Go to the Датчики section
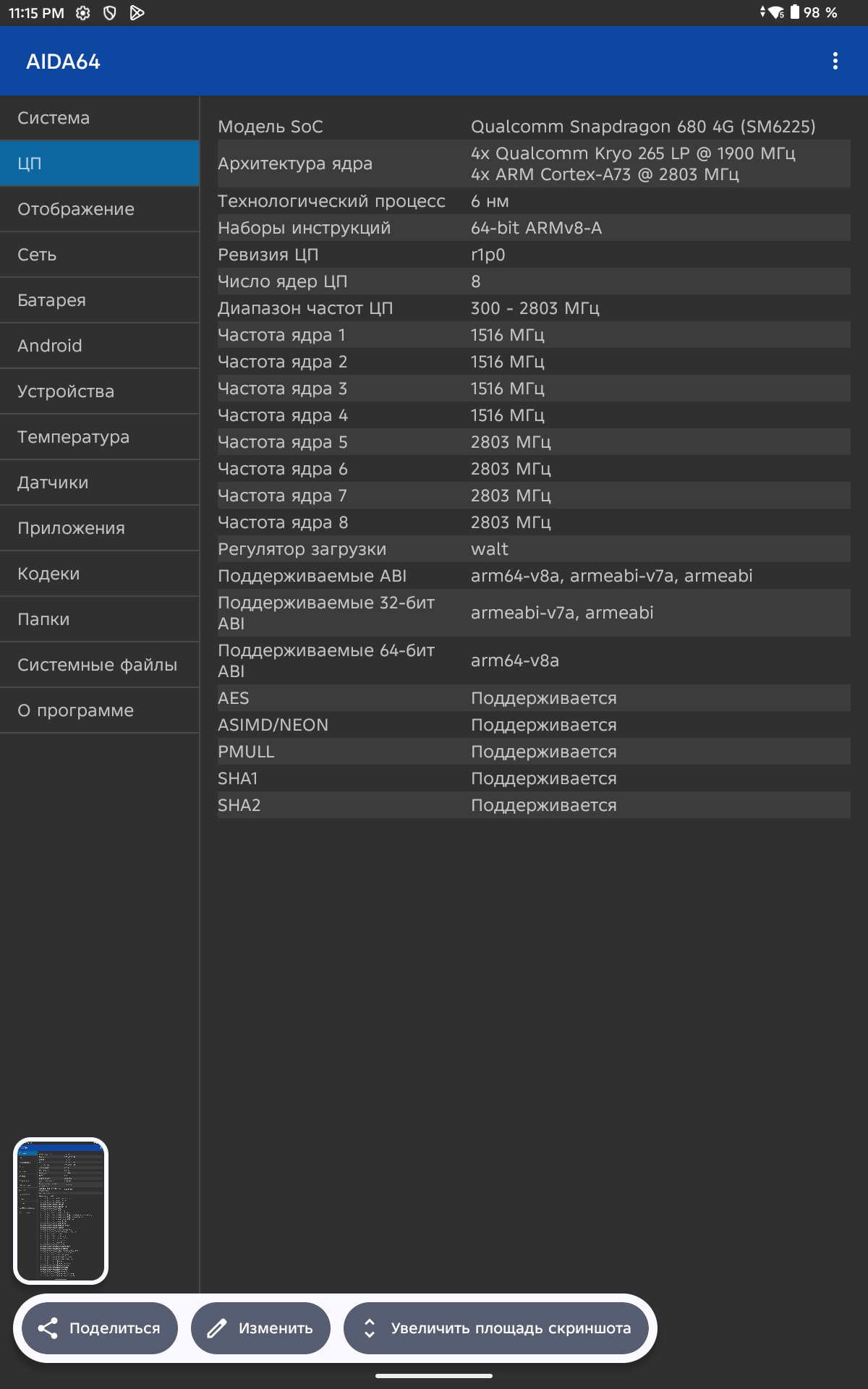 coord(99,483)
